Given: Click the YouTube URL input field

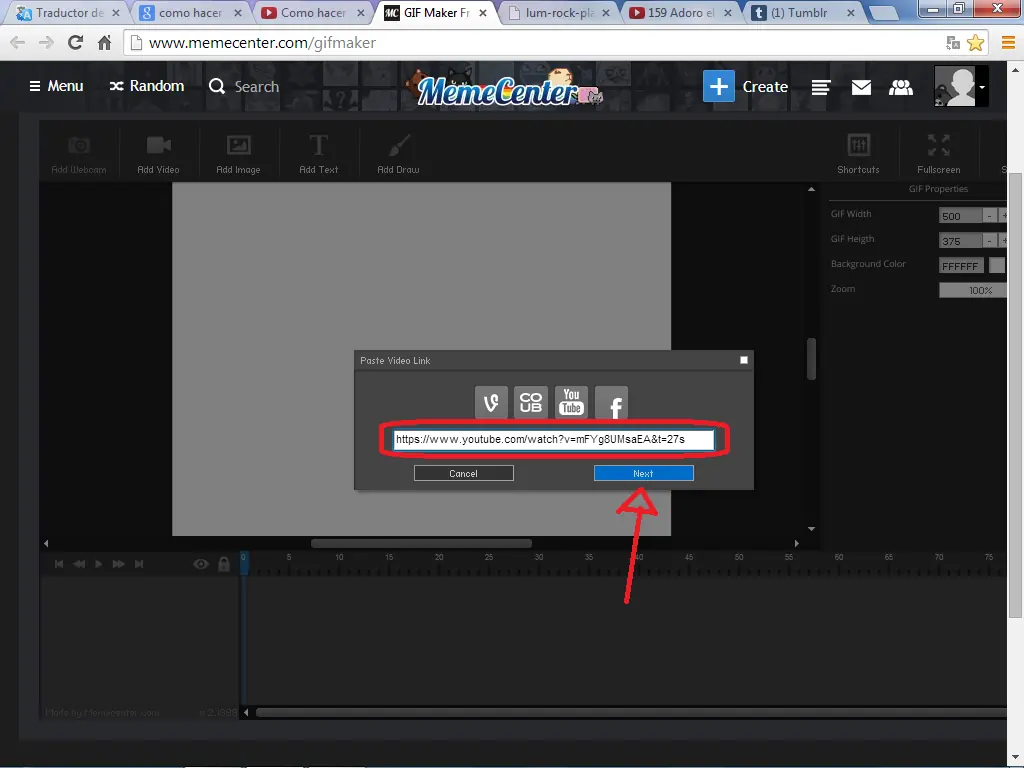Looking at the screenshot, I should [x=553, y=439].
